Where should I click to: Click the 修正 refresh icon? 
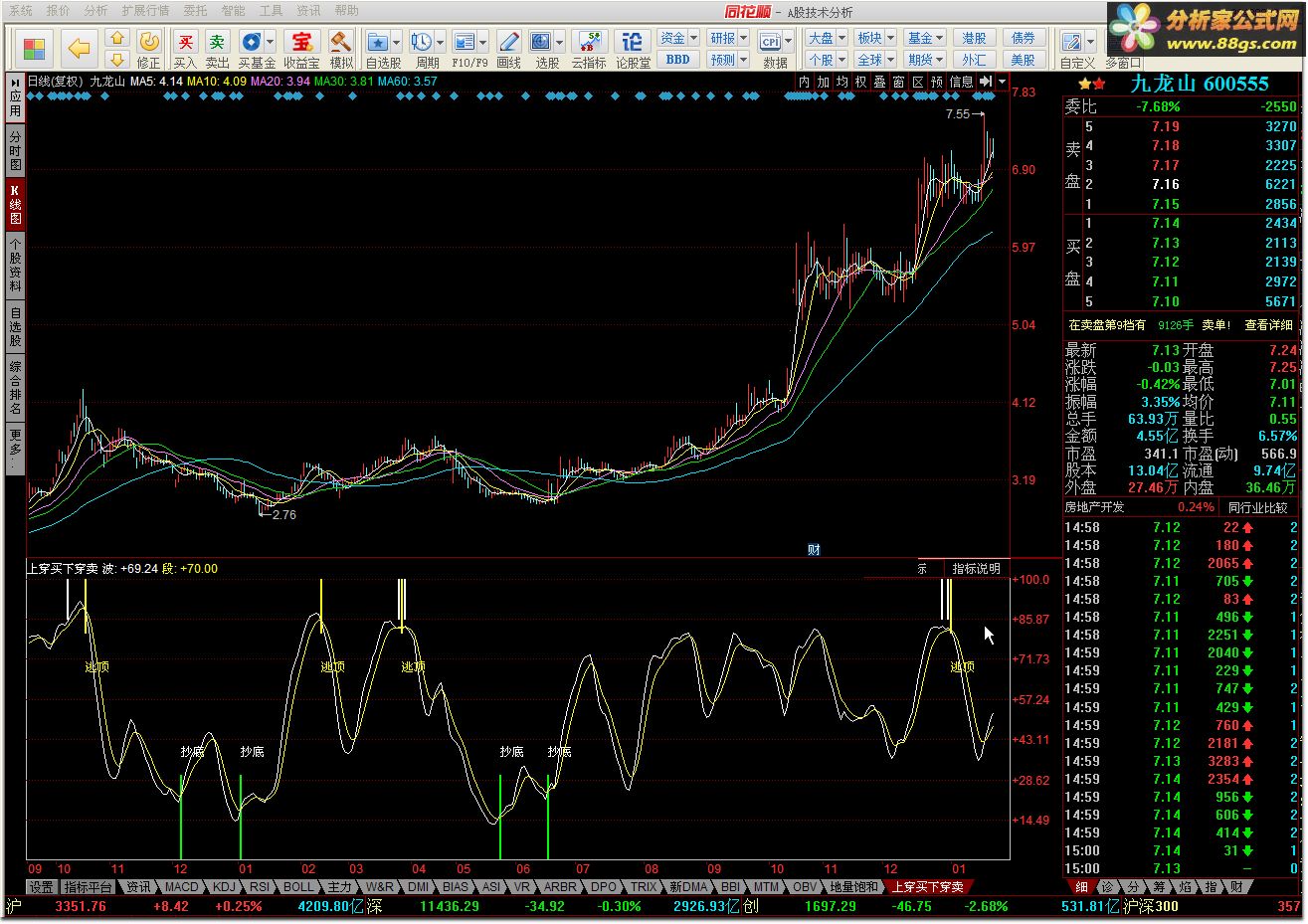coord(148,42)
